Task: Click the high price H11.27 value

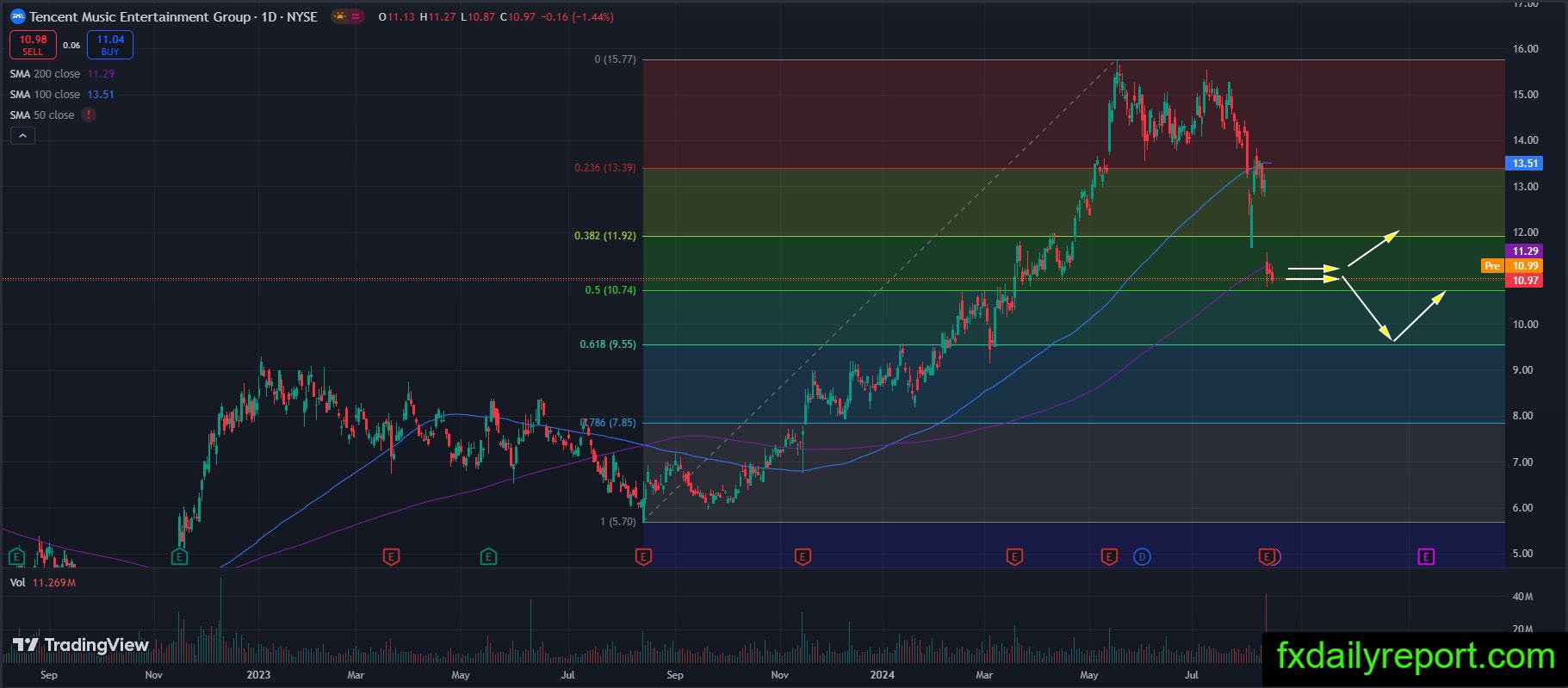Action: point(437,16)
